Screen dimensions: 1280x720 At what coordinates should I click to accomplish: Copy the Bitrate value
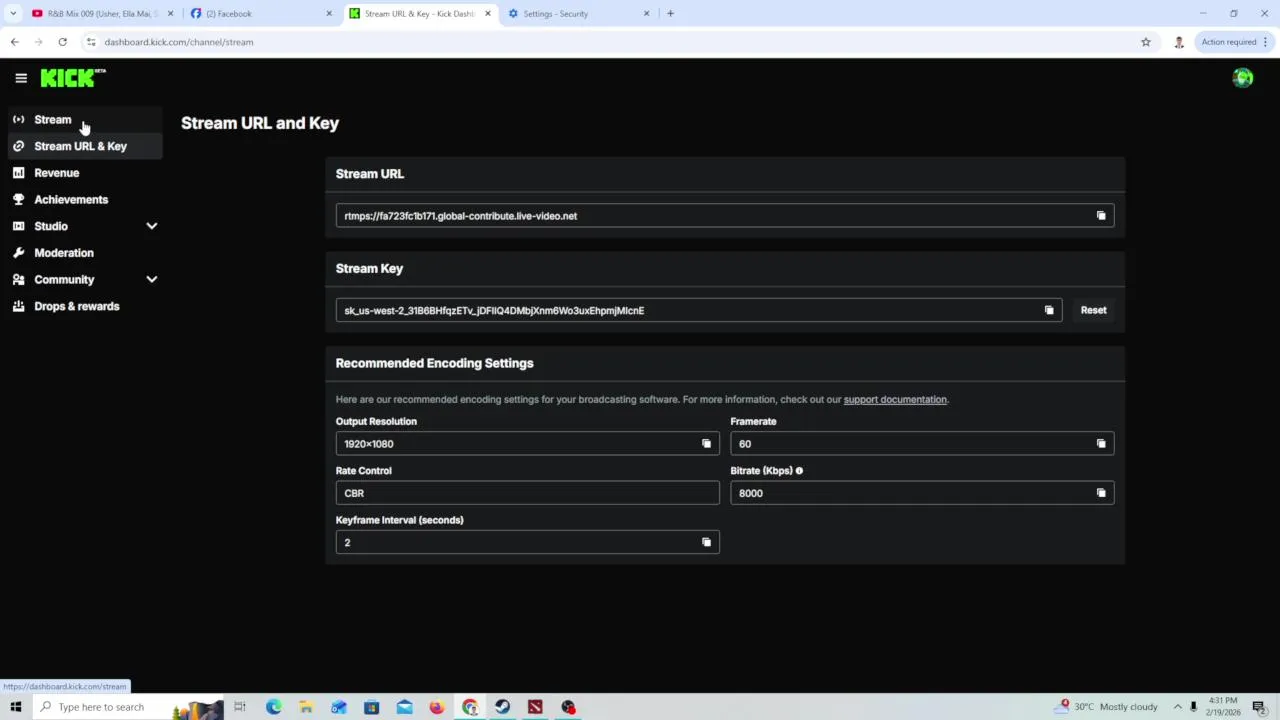(1101, 493)
